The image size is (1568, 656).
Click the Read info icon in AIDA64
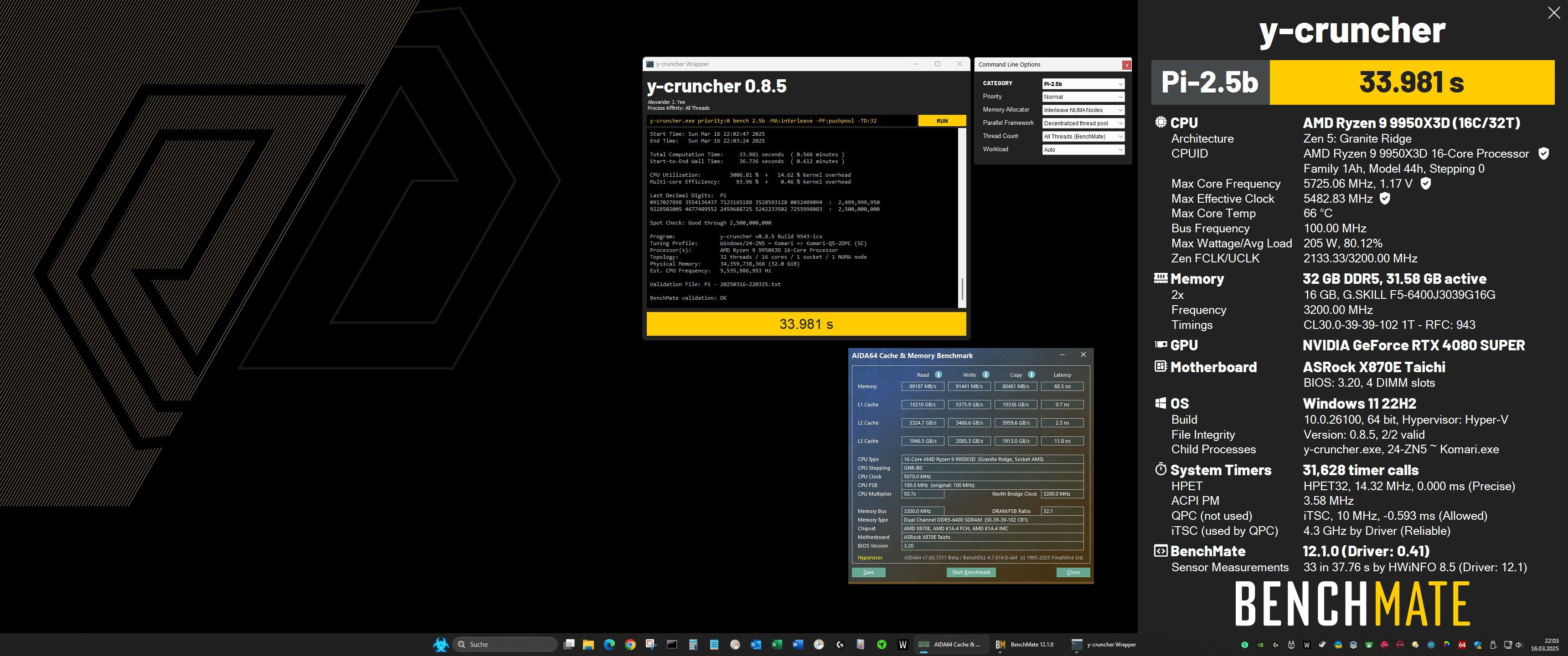938,374
